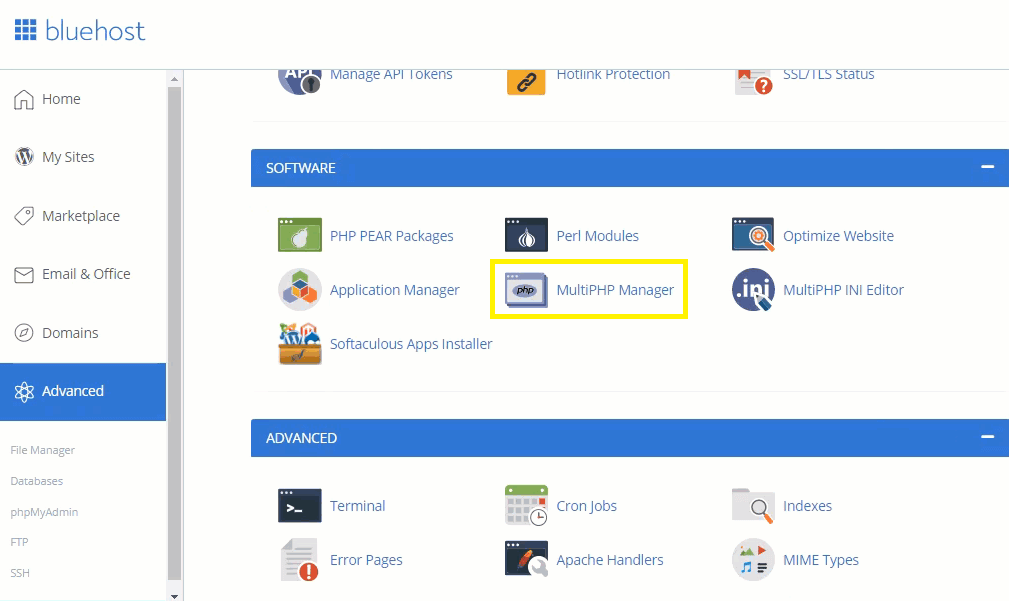The width and height of the screenshot is (1009, 601).
Task: Click the Marketplace tag icon
Action: point(24,216)
